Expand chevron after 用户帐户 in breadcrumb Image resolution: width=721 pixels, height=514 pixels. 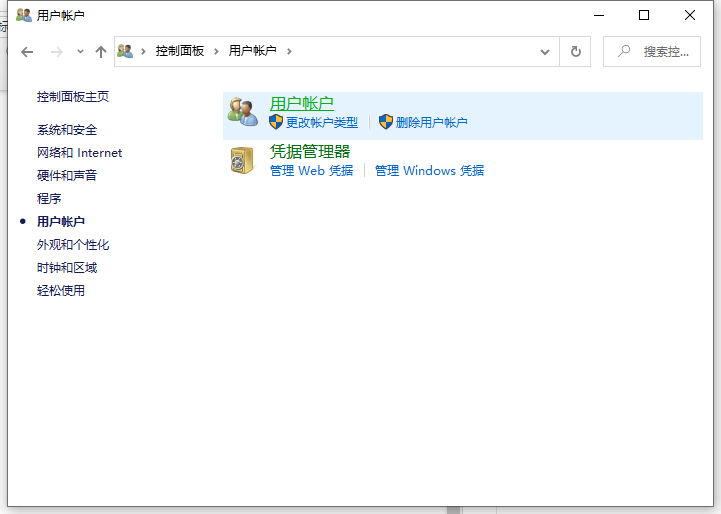tap(289, 51)
